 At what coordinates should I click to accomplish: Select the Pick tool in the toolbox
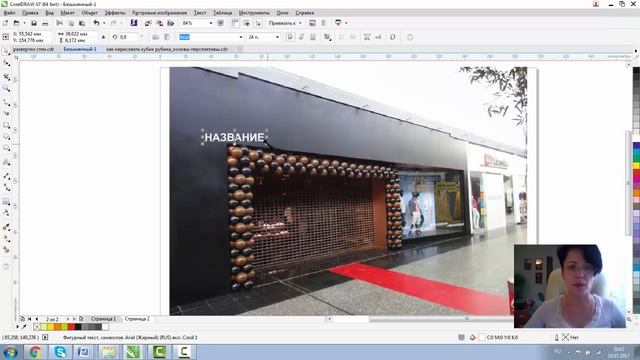6,51
